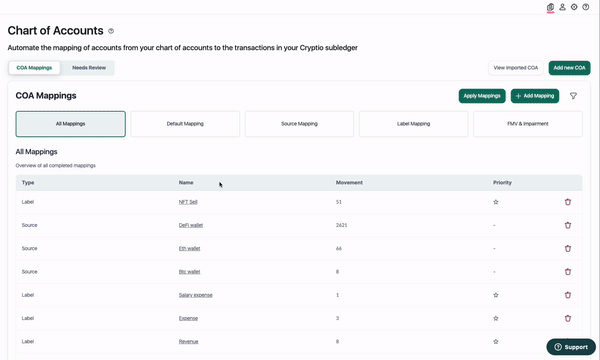Viewport: 600px width, 360px height.
Task: Open the Support chat button
Action: click(x=571, y=347)
